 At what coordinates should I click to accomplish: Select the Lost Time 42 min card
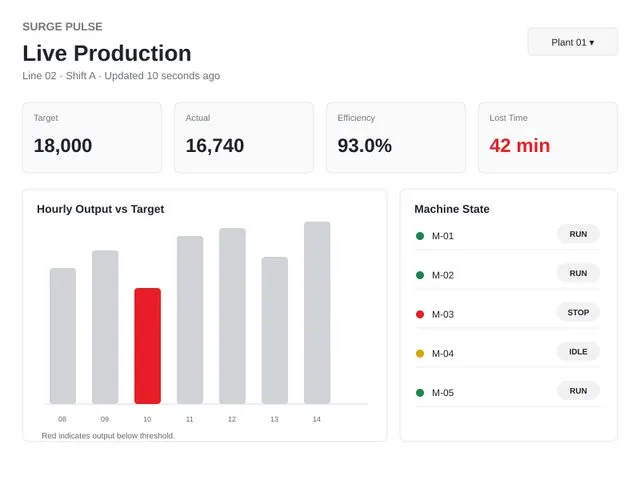(548, 138)
